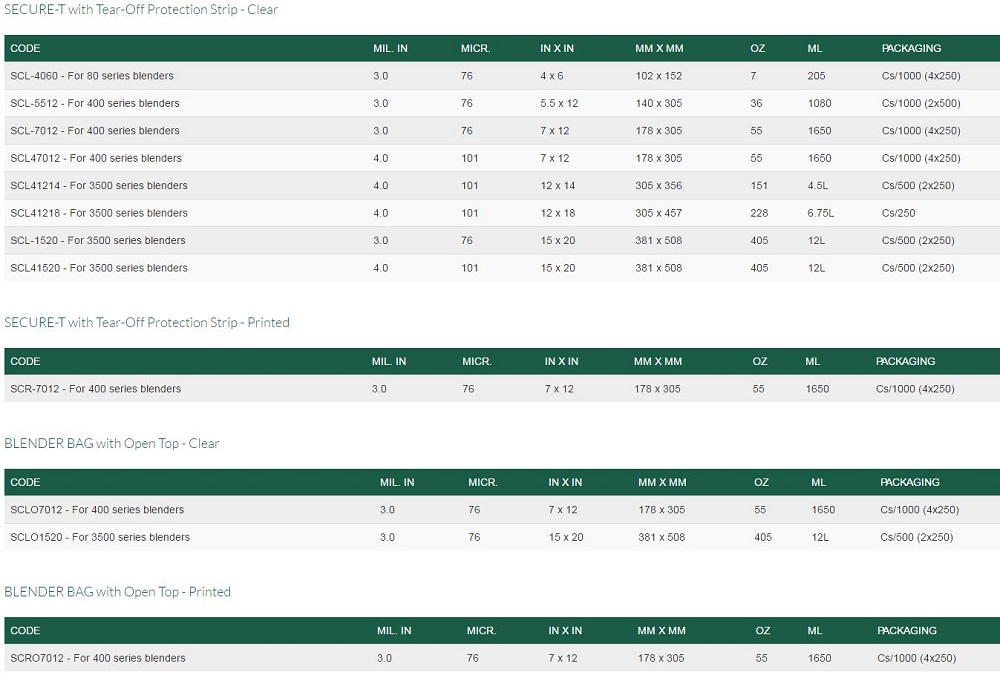Select "SCL41218 - For 3500 series blenders" code
The image size is (1000, 675).
point(99,213)
